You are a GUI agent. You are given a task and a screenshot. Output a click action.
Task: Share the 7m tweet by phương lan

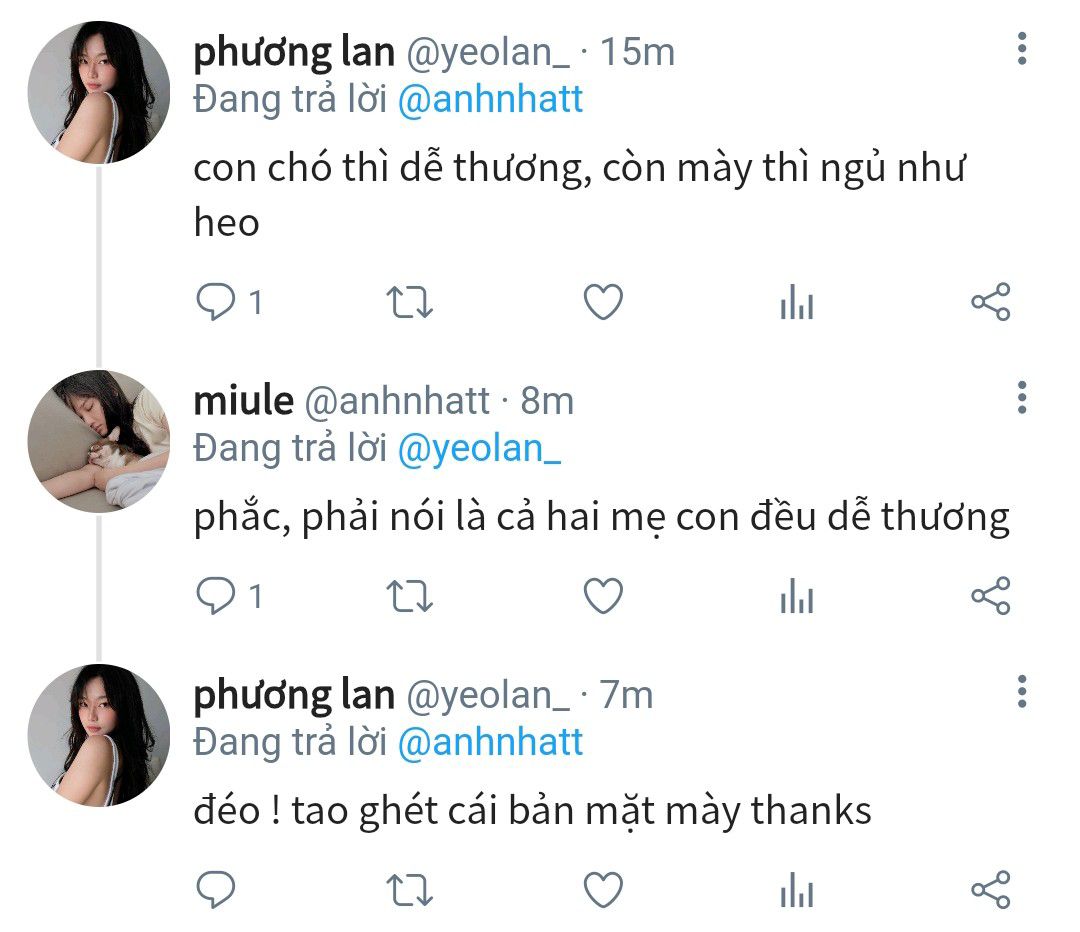pyautogui.click(x=990, y=889)
